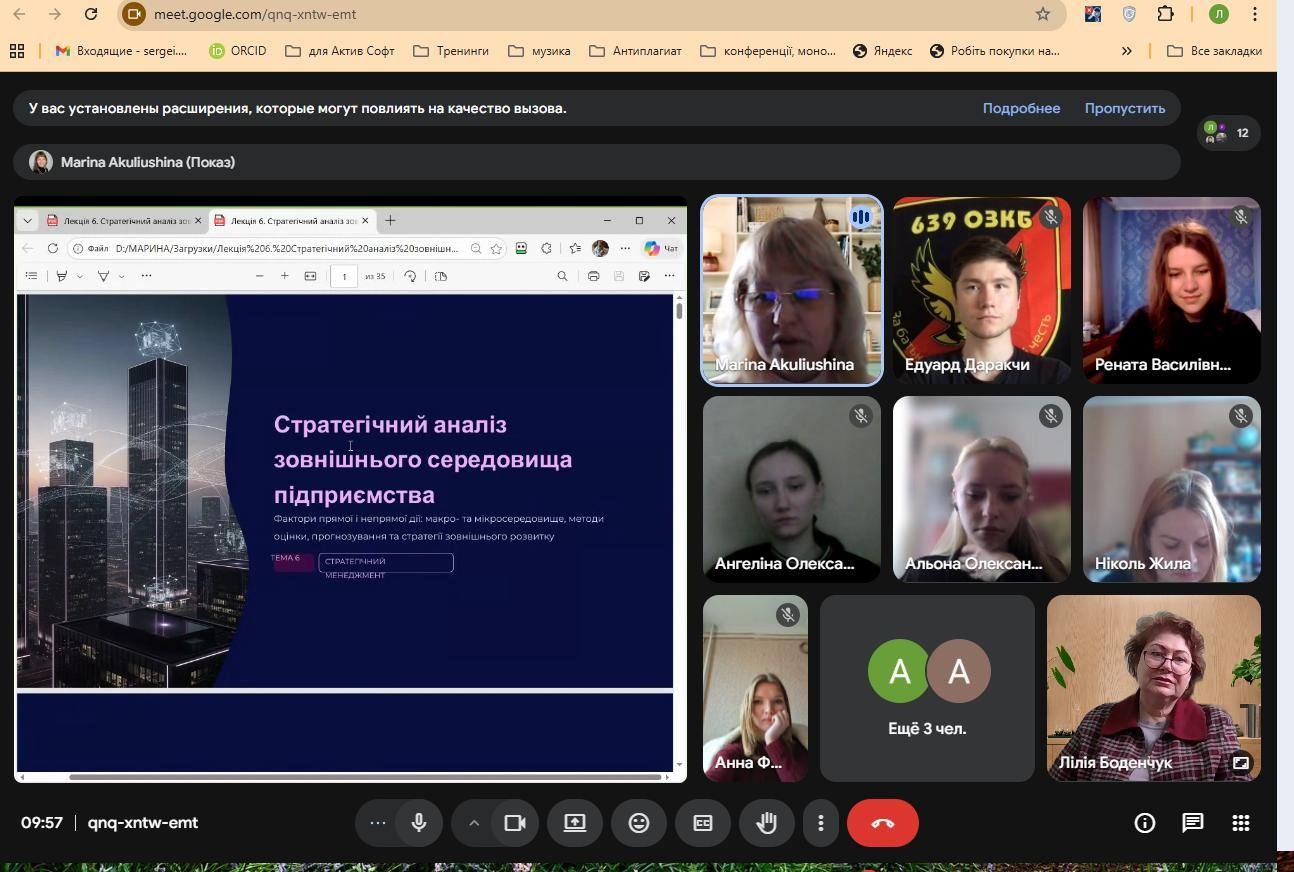Toggle the camera on or off
Image resolution: width=1294 pixels, height=872 pixels.
(515, 823)
